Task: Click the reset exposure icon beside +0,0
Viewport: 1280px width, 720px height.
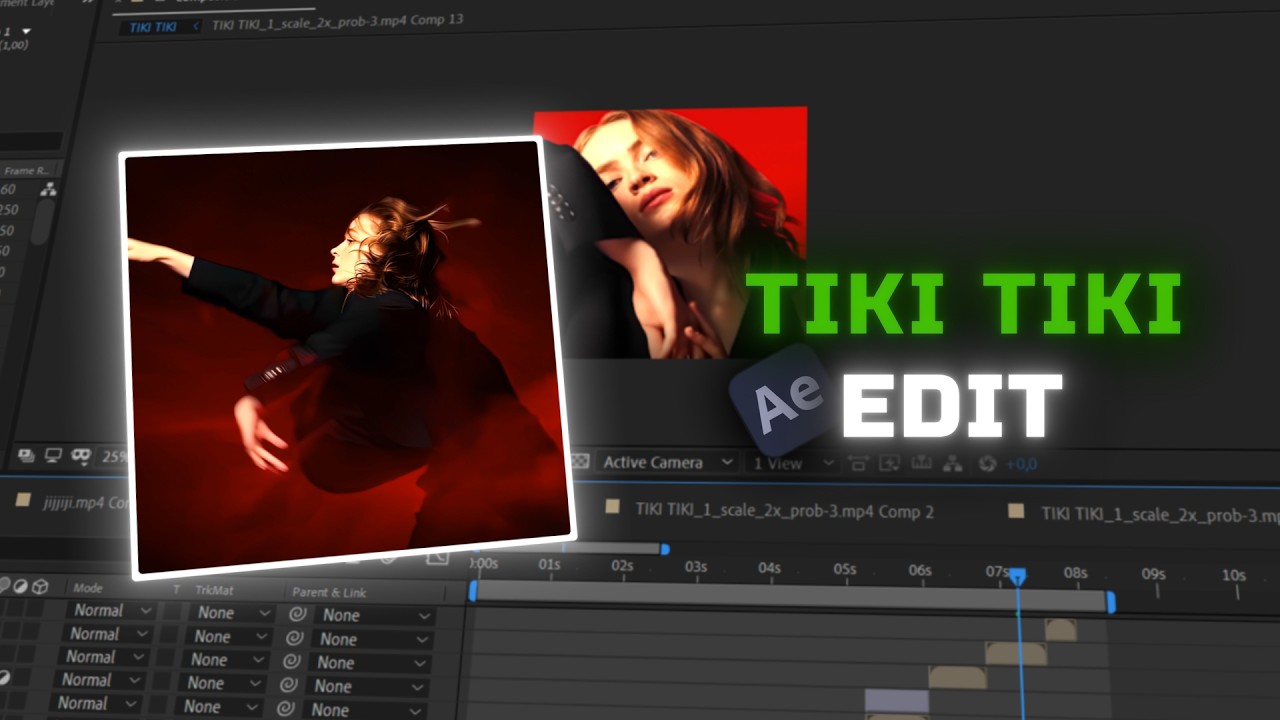Action: pyautogui.click(x=988, y=463)
